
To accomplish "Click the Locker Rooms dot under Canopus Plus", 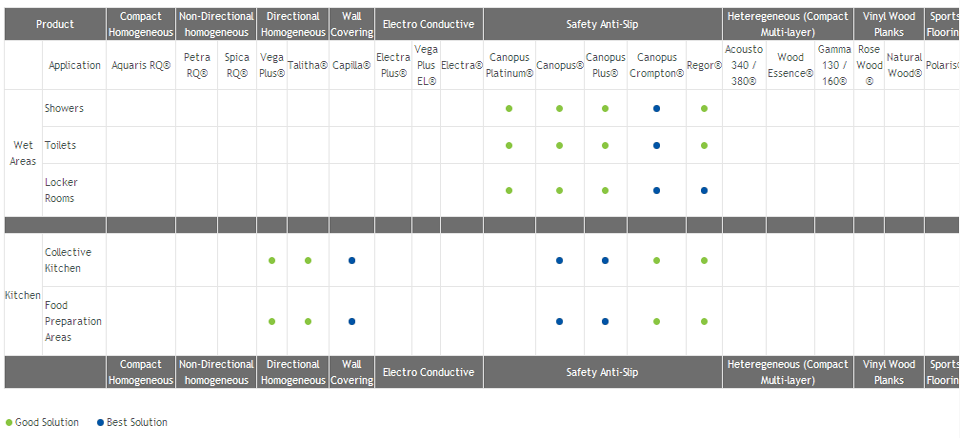I will tap(605, 191).
